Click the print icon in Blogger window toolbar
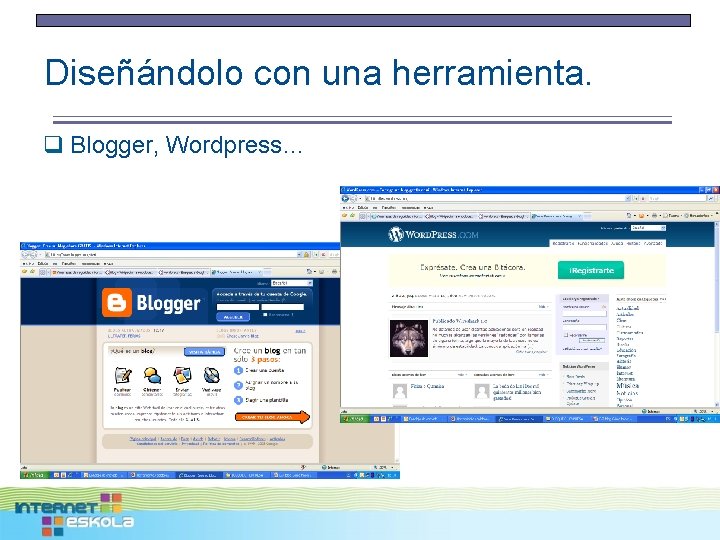 (x=334, y=272)
